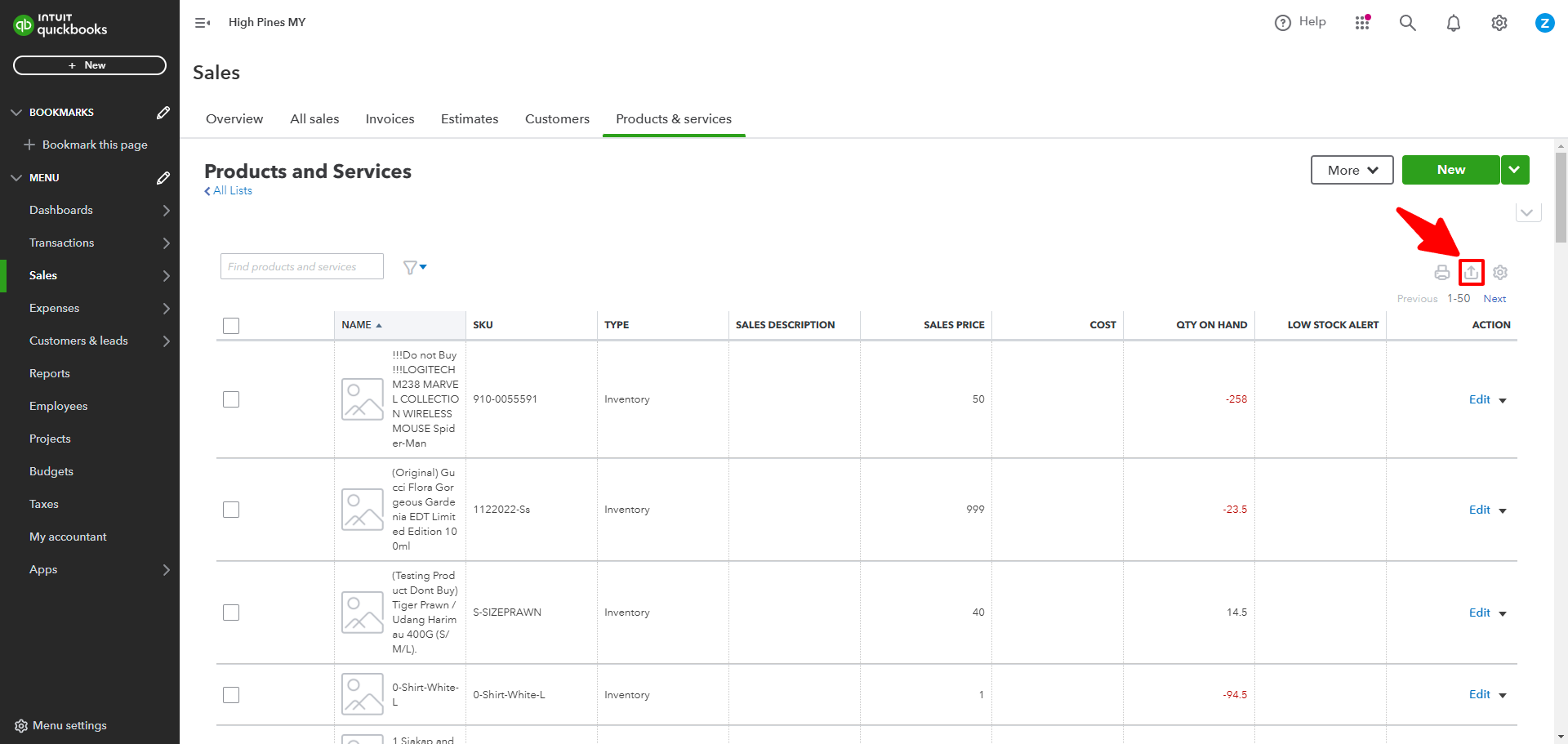The height and width of the screenshot is (744, 1568).
Task: Go to the Next page of results
Action: [x=1494, y=299]
